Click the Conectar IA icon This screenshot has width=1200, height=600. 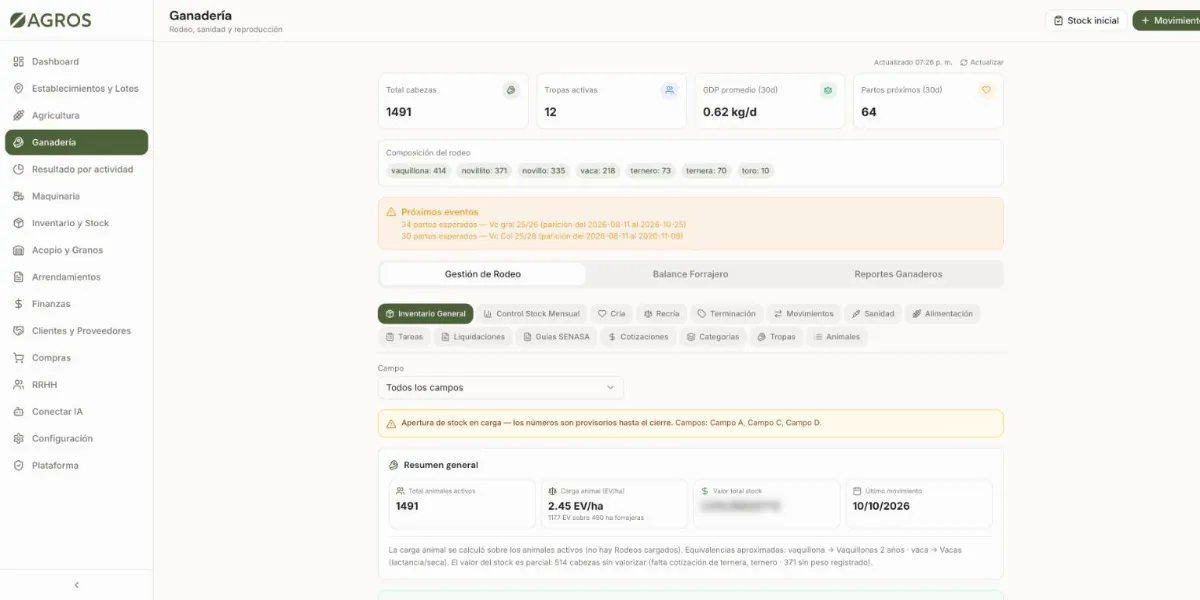point(18,412)
